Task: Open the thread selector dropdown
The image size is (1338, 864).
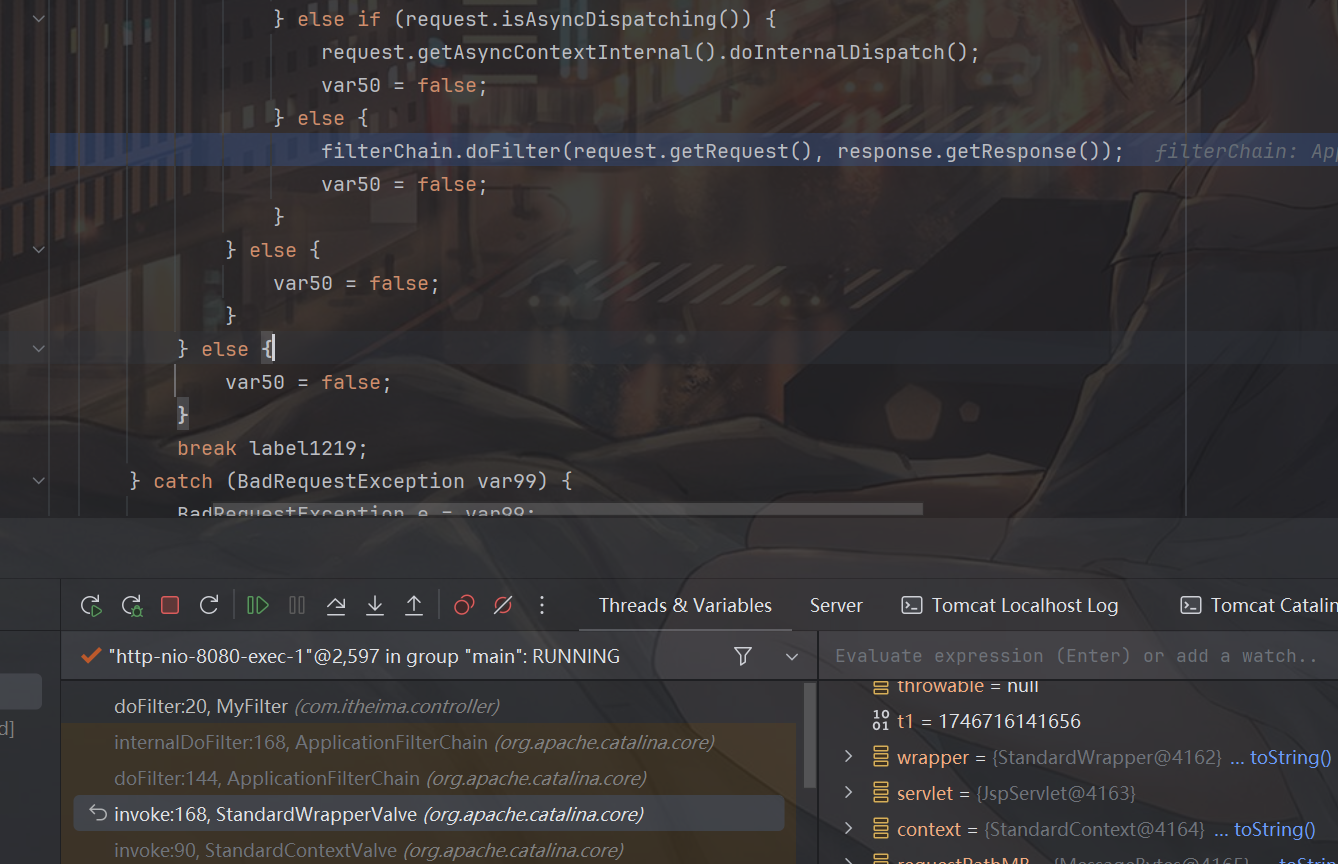Action: [x=792, y=657]
